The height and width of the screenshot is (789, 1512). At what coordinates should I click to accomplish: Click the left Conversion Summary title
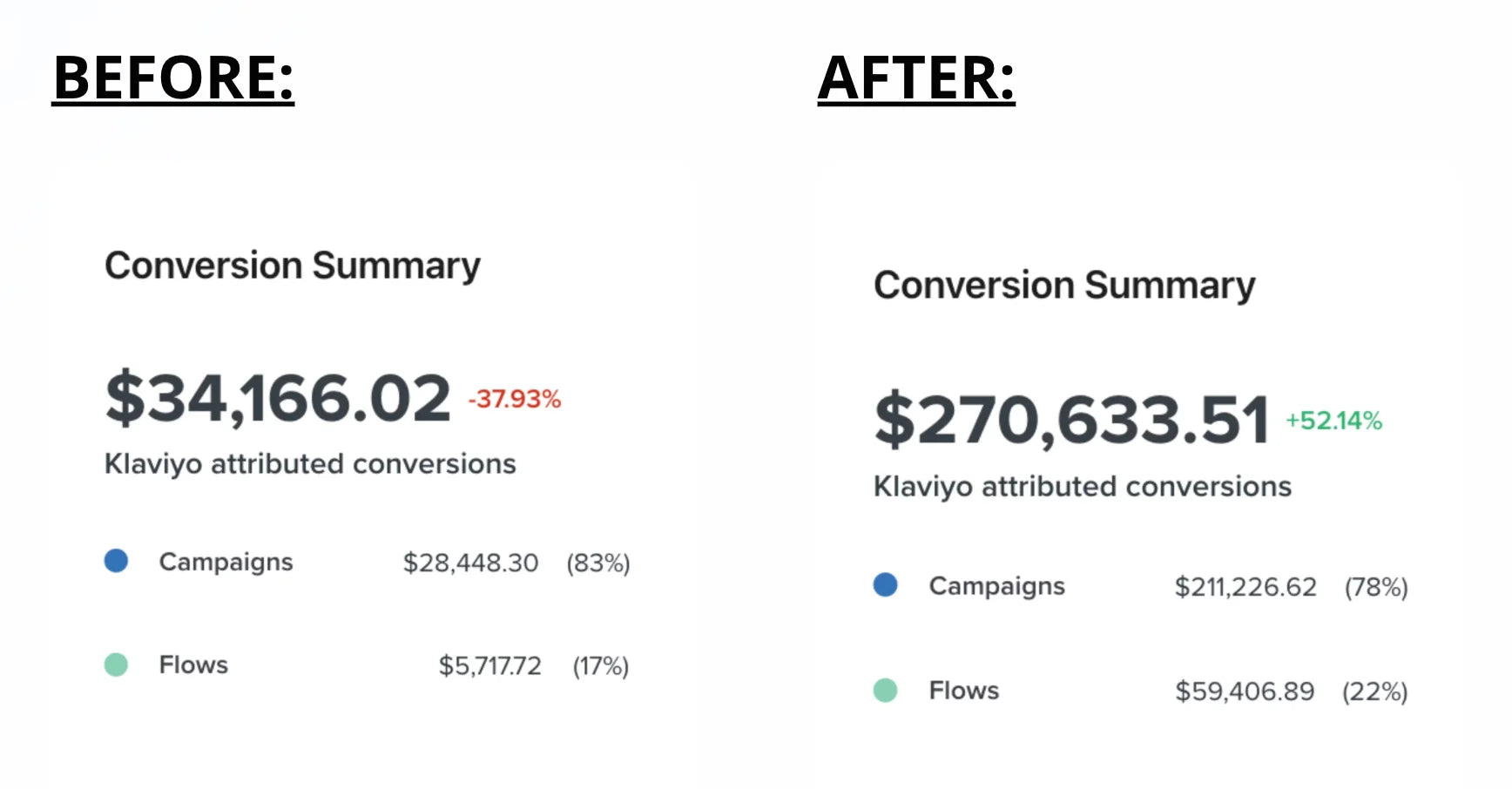293,266
